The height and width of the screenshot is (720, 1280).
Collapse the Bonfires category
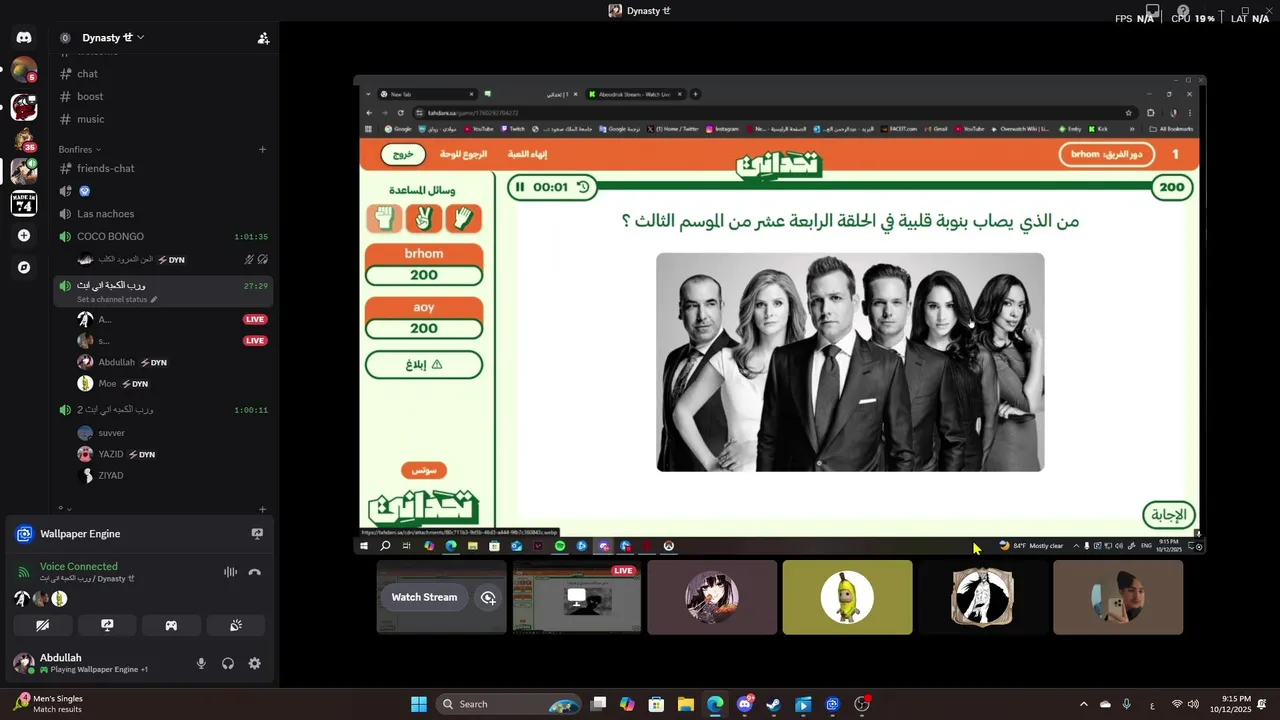click(80, 149)
